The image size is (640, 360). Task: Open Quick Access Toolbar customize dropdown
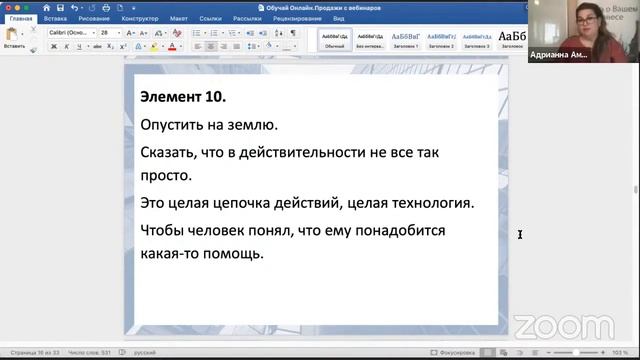click(133, 8)
